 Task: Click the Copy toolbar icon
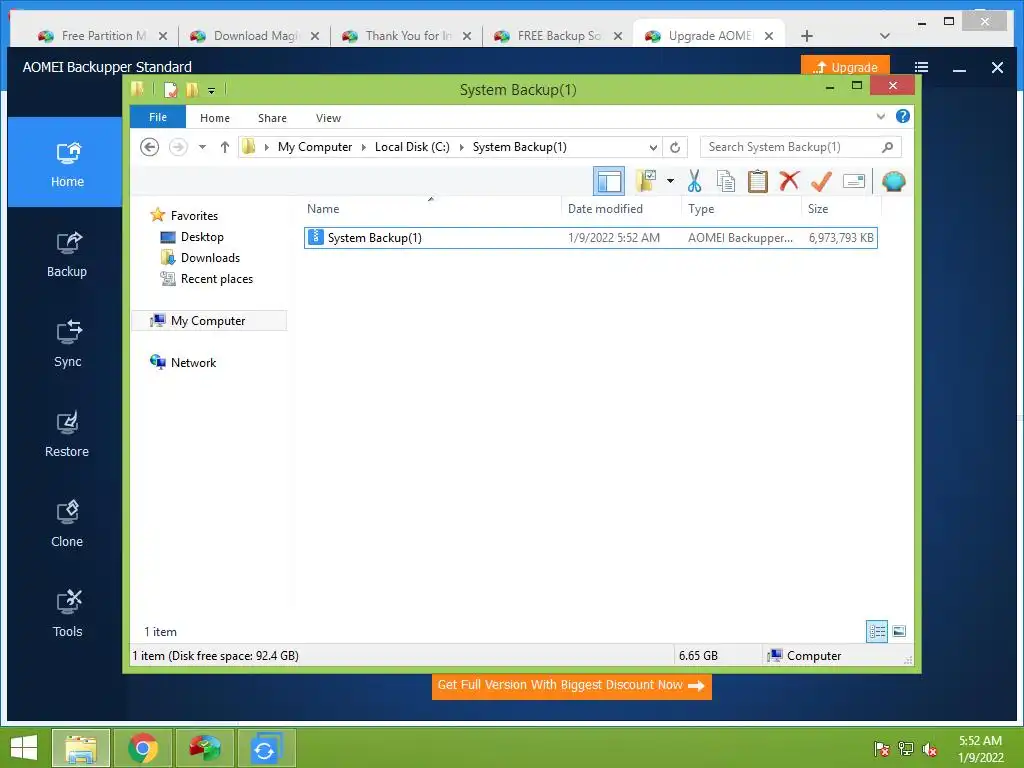pyautogui.click(x=726, y=181)
